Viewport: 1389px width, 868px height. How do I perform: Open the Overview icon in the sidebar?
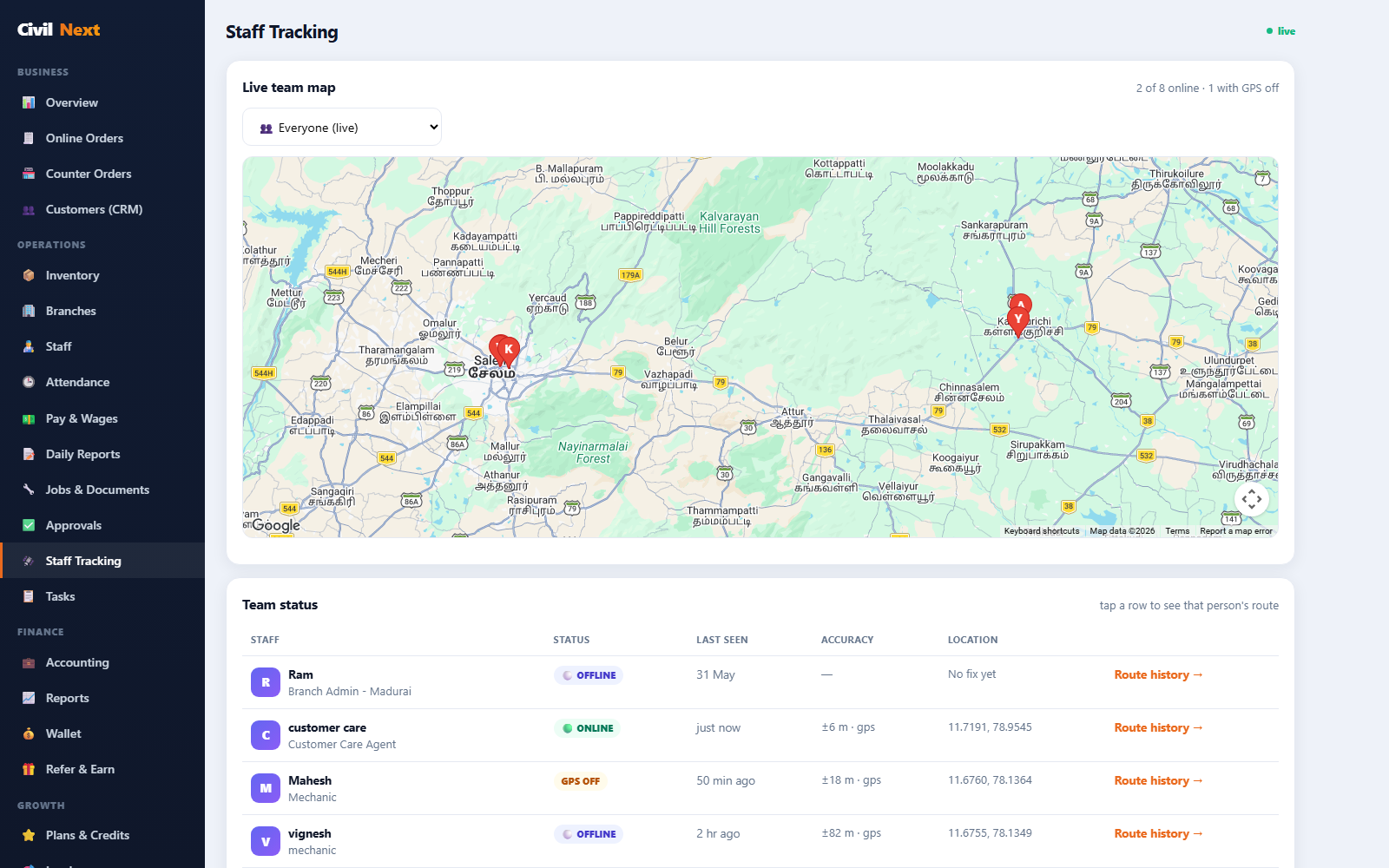(29, 102)
